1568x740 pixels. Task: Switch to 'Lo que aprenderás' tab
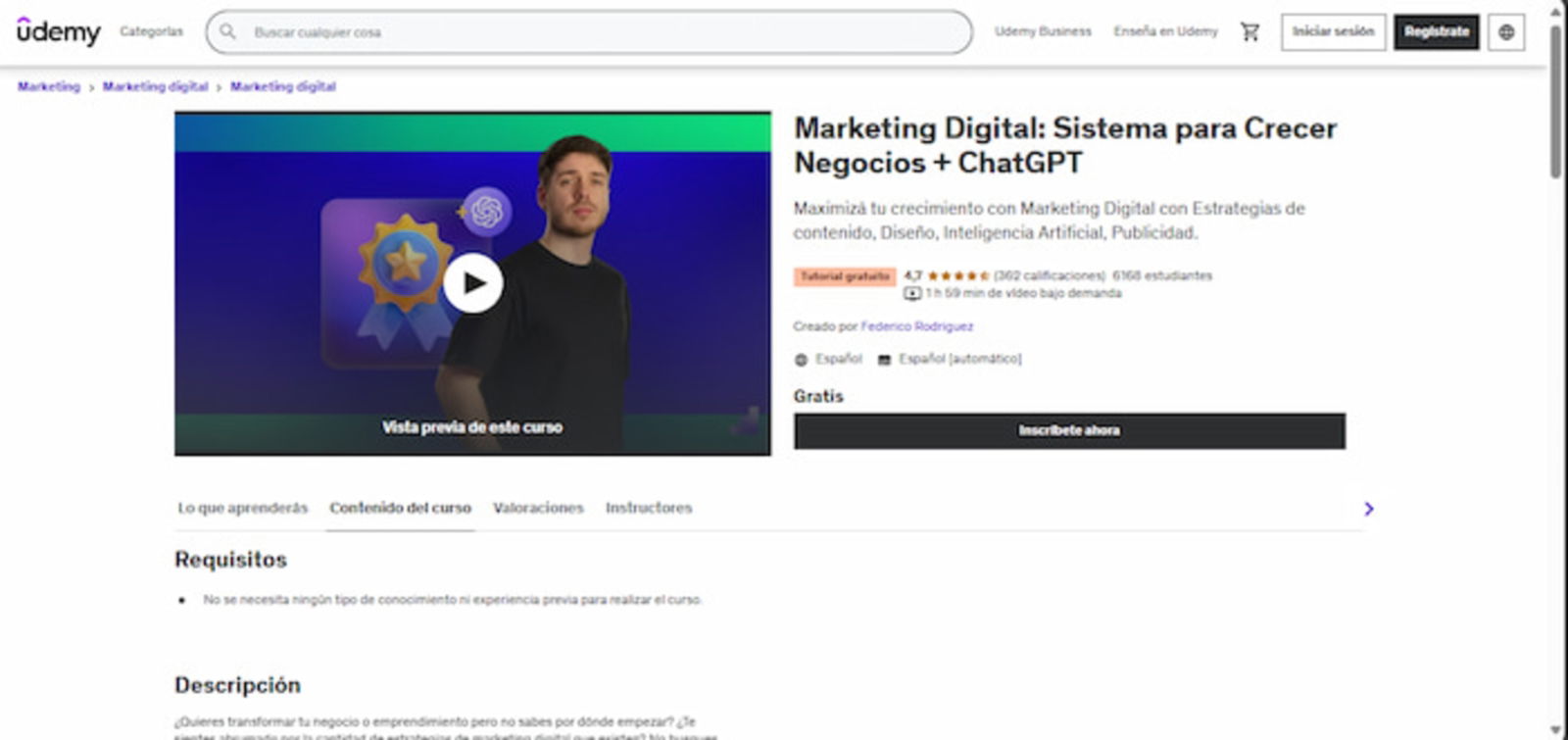pyautogui.click(x=242, y=508)
